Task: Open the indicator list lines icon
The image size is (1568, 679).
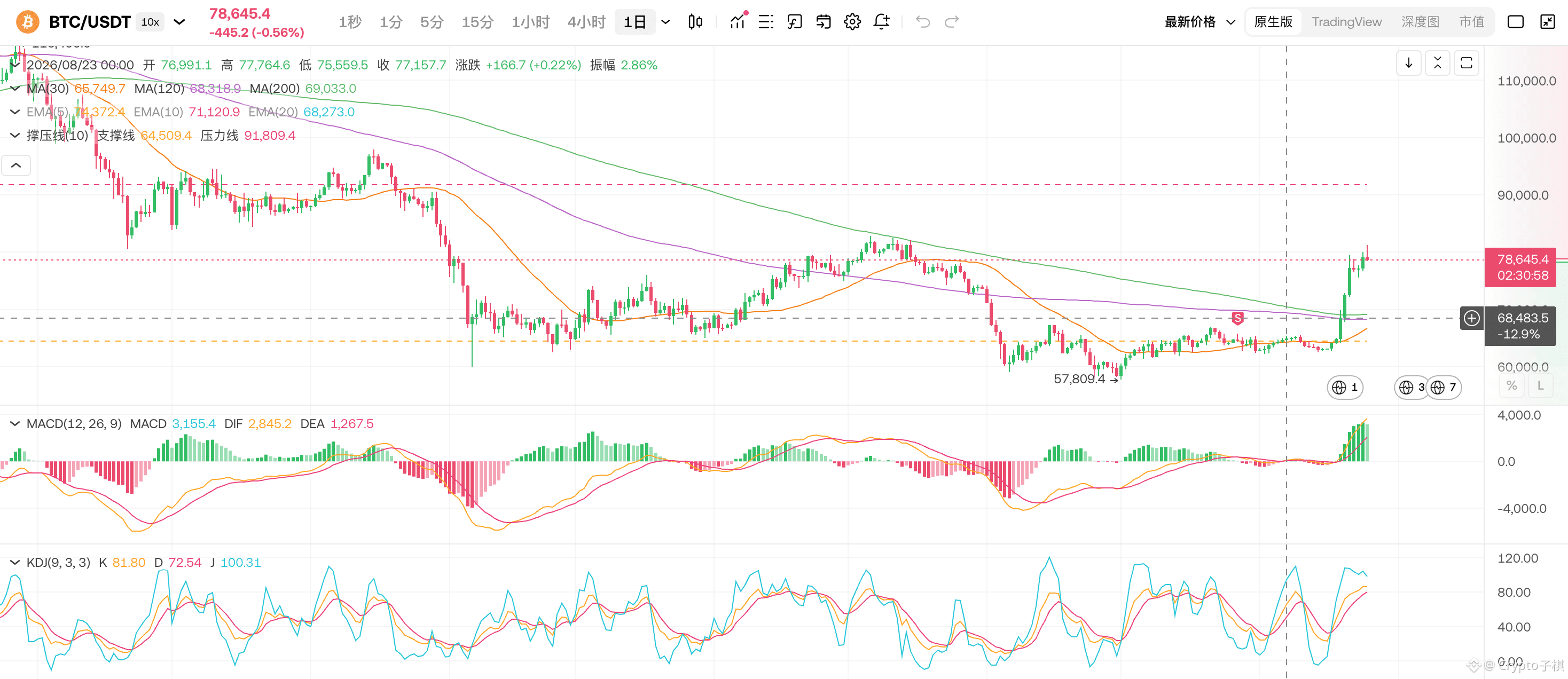Action: point(766,22)
